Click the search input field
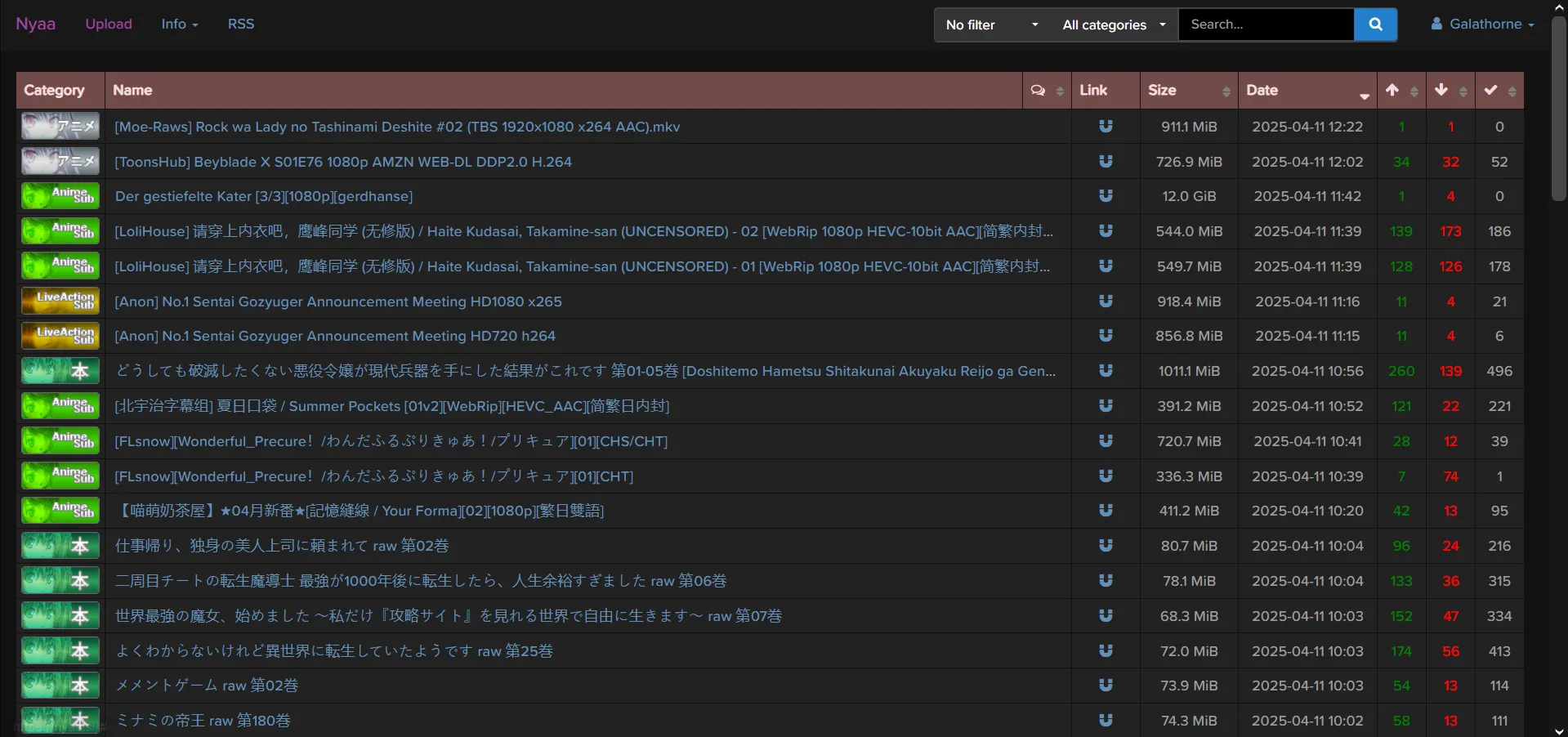This screenshot has height=737, width=1568. pyautogui.click(x=1266, y=25)
